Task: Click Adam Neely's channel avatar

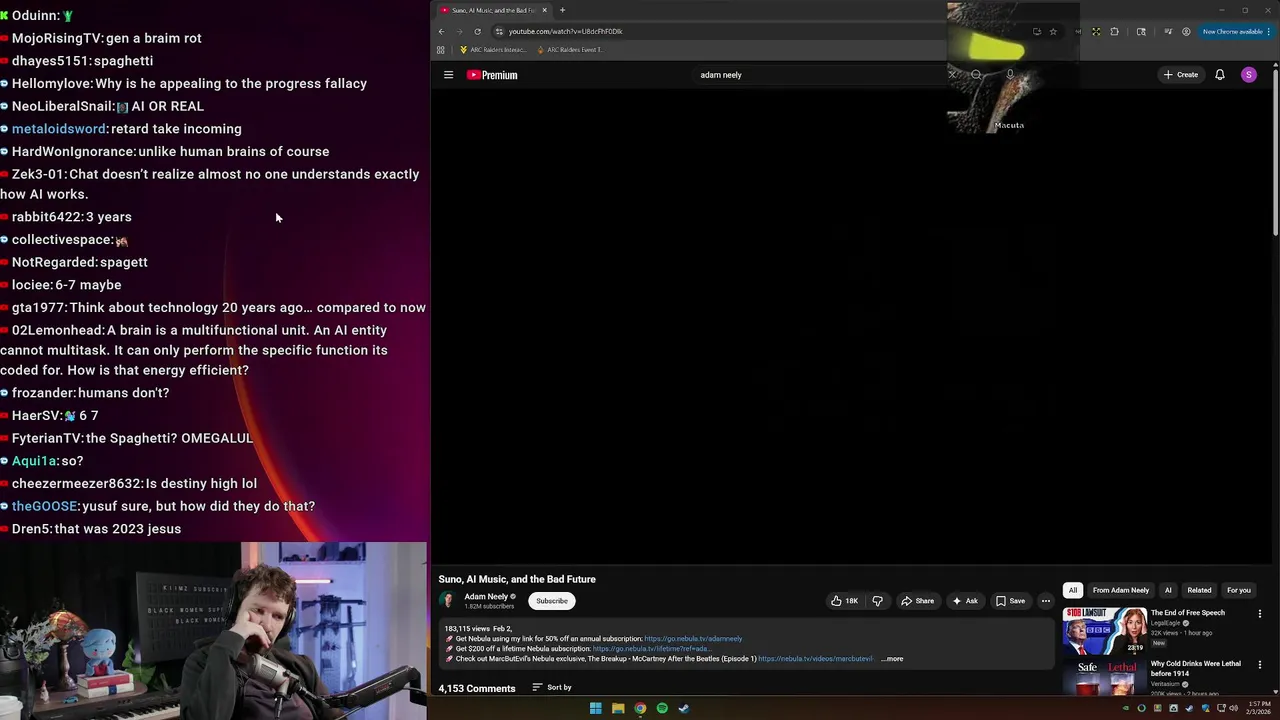Action: pos(447,601)
